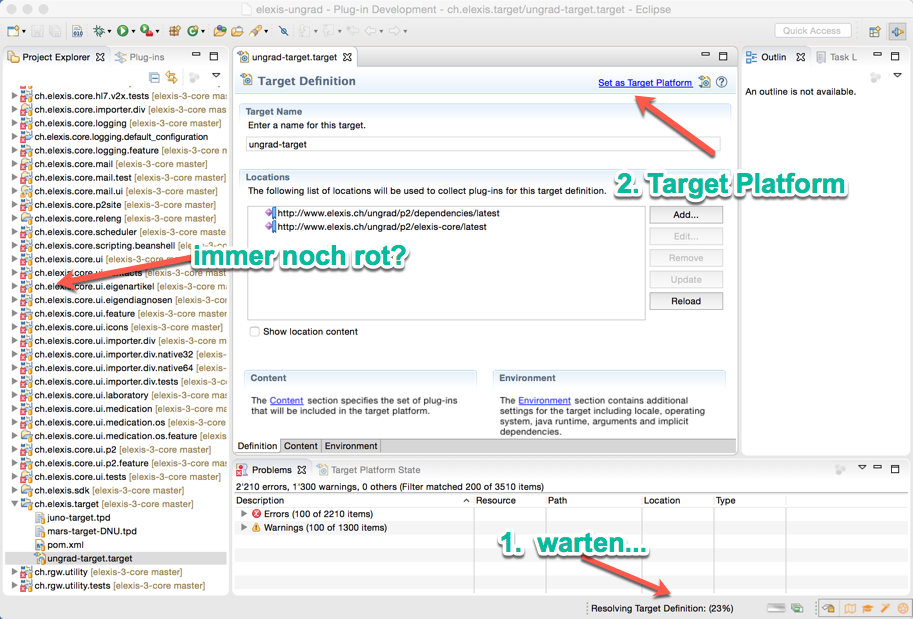Close the ungrad-target.target editor tab

tap(347, 57)
